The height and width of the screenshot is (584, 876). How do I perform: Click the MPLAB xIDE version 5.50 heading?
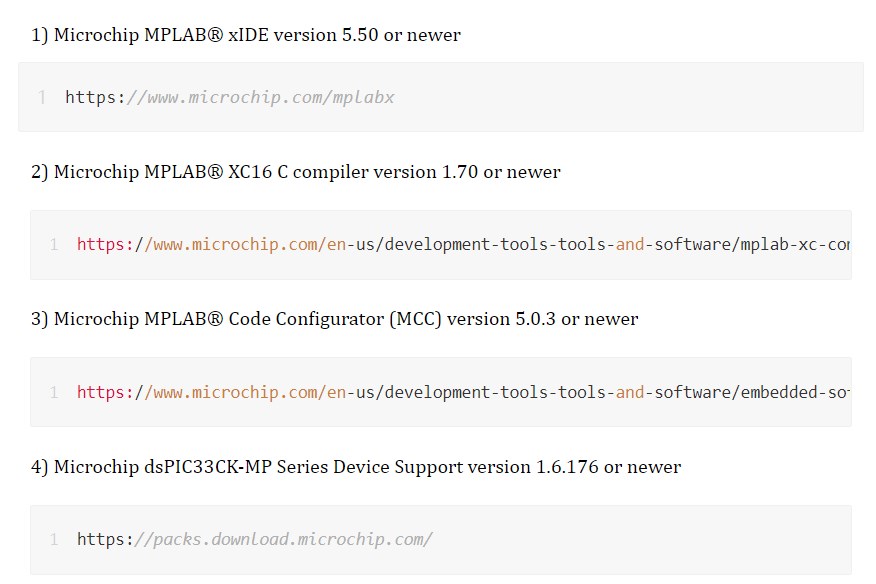(x=246, y=35)
